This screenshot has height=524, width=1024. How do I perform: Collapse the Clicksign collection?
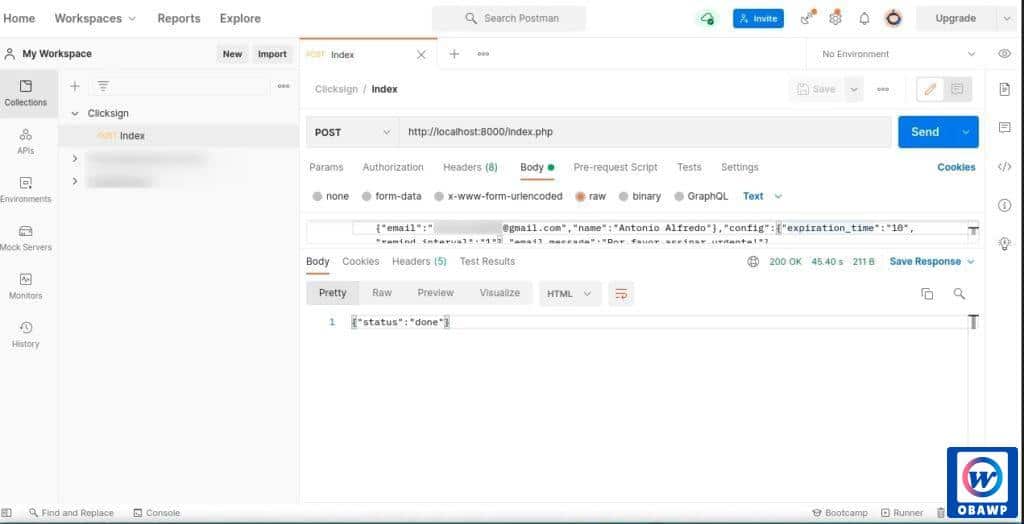tap(74, 114)
